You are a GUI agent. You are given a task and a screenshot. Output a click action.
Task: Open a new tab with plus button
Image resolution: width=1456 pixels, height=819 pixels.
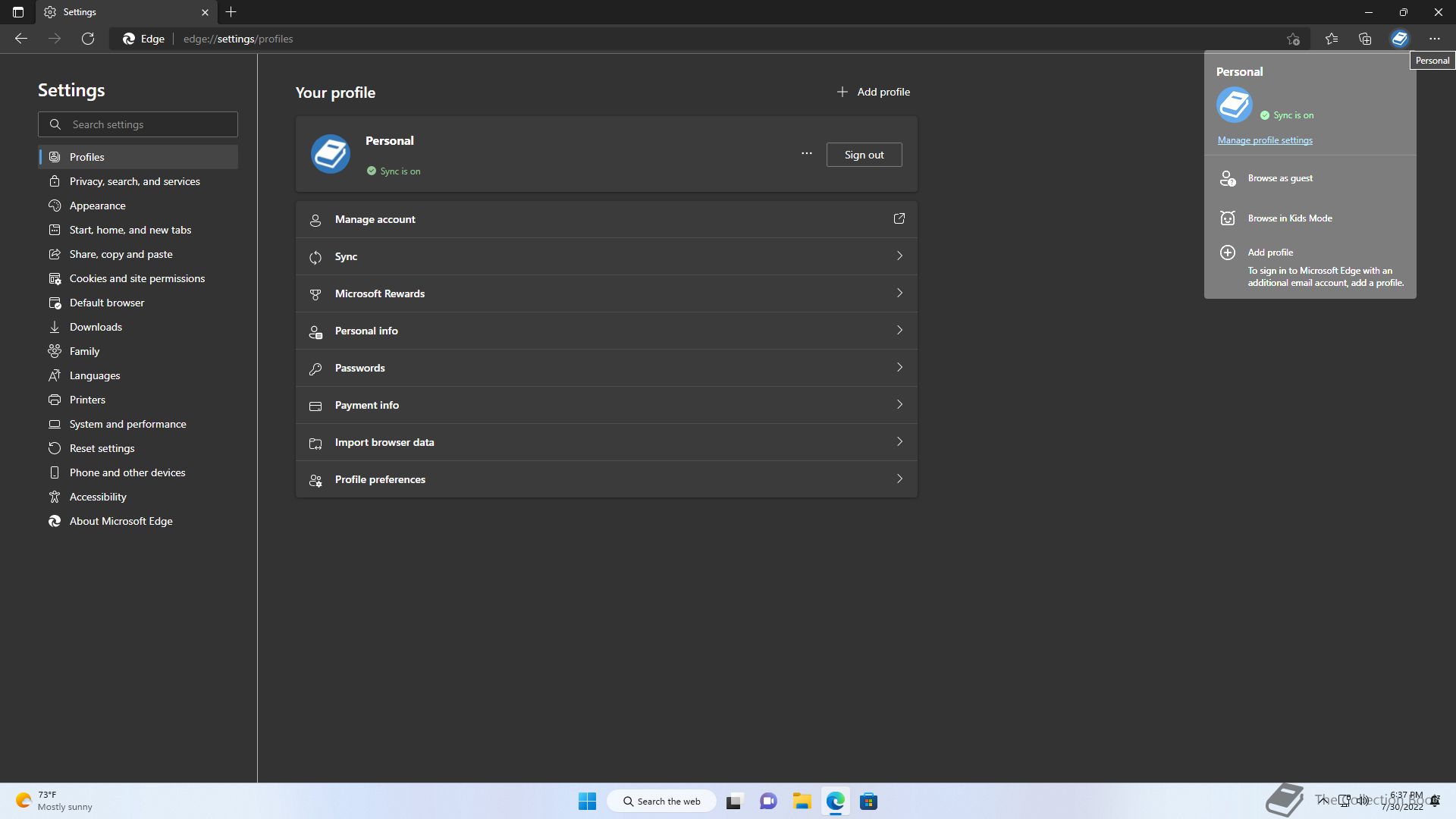pyautogui.click(x=231, y=12)
